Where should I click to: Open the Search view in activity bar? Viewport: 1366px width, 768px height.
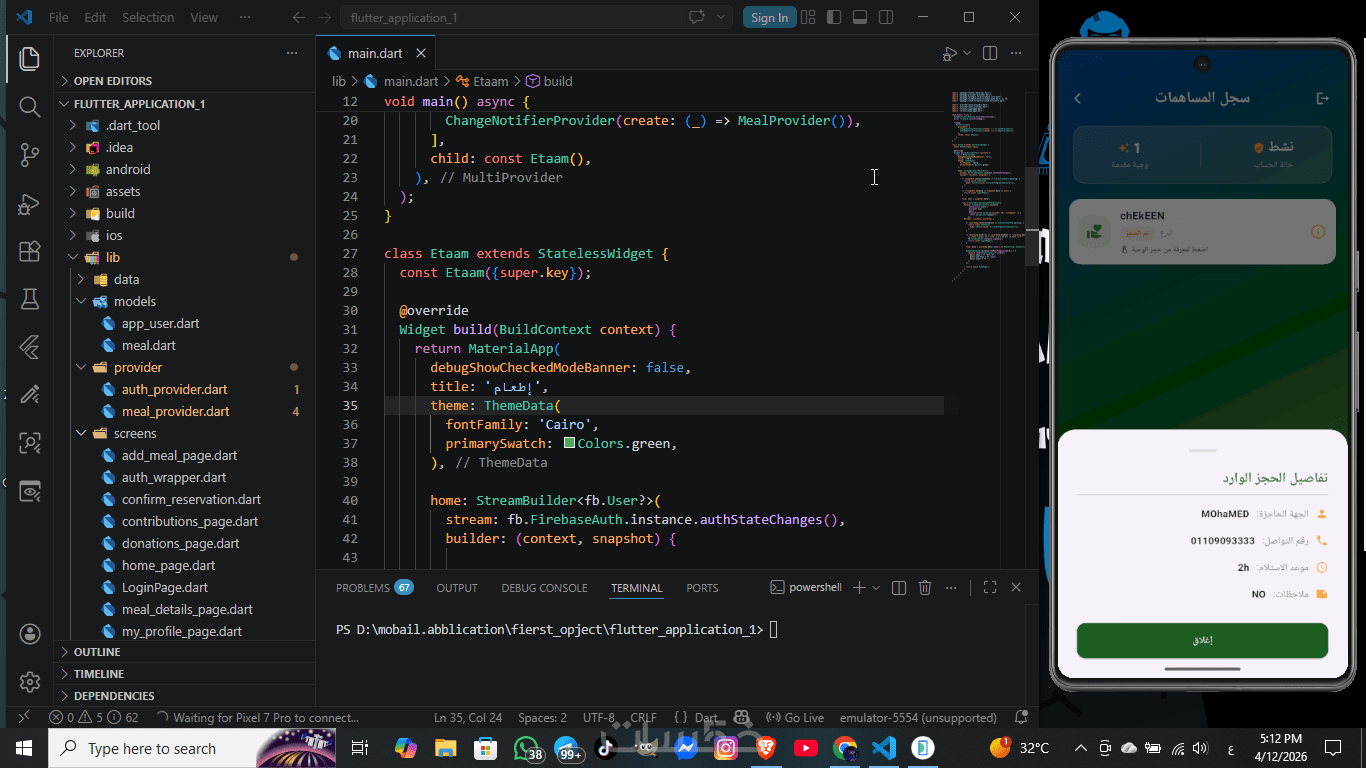[29, 107]
